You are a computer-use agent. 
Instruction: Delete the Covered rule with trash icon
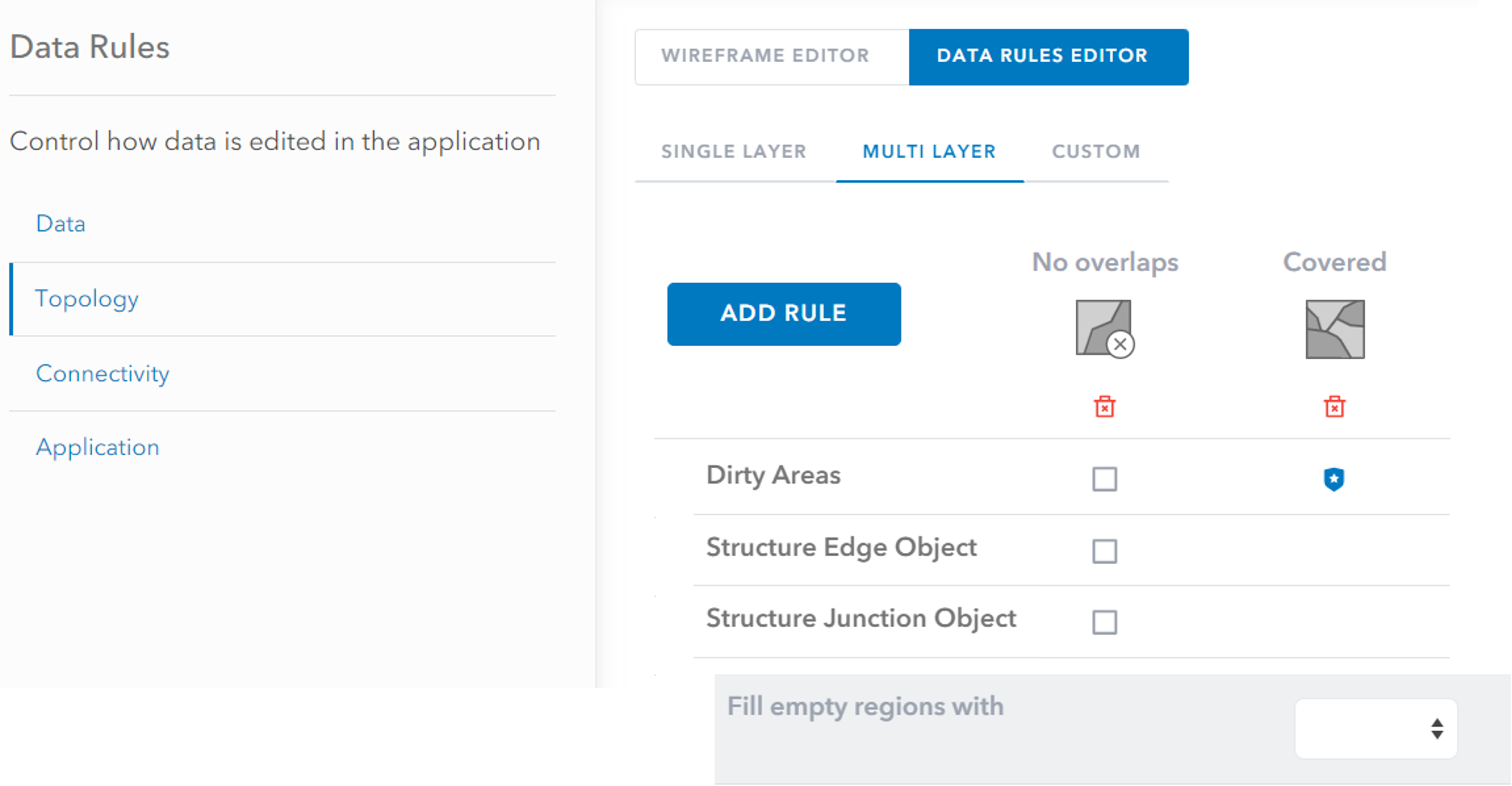1334,406
